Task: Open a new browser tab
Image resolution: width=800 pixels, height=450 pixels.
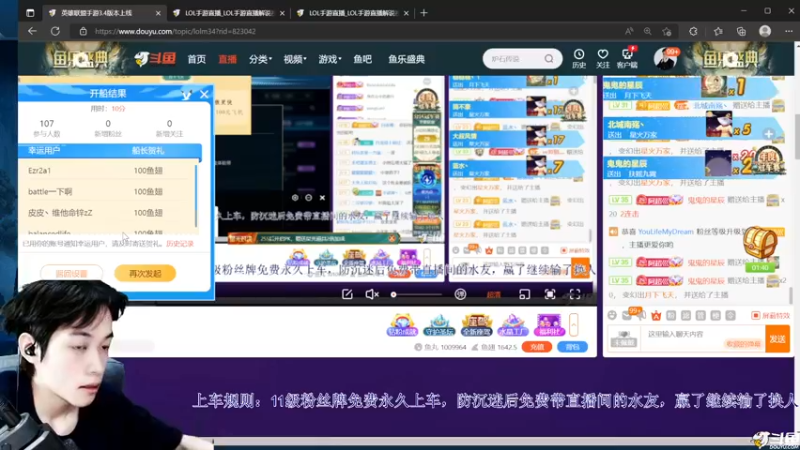Action: (x=423, y=13)
